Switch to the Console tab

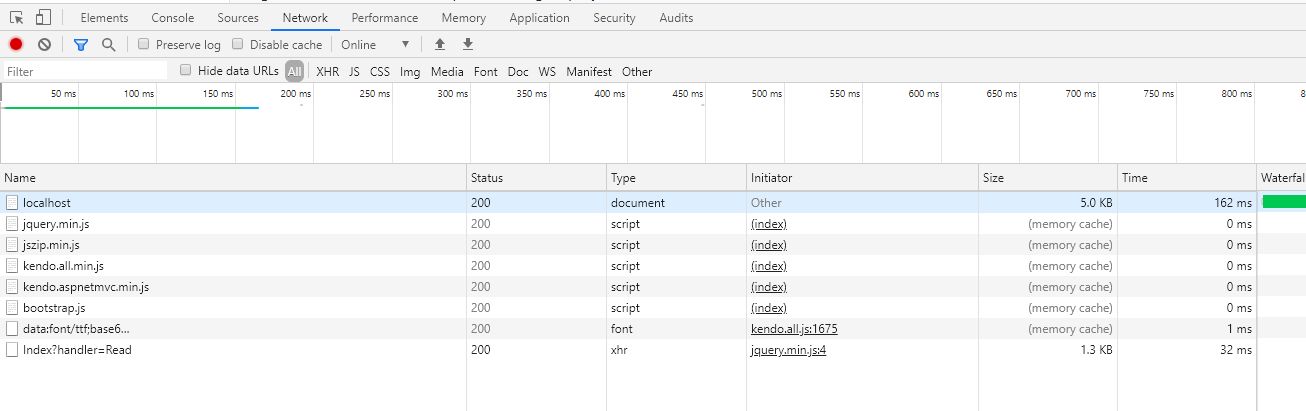pyautogui.click(x=173, y=18)
